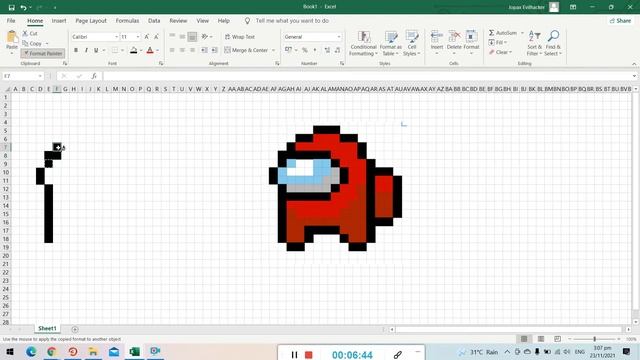
Task: Open Find & Select menu
Action: coord(553,43)
